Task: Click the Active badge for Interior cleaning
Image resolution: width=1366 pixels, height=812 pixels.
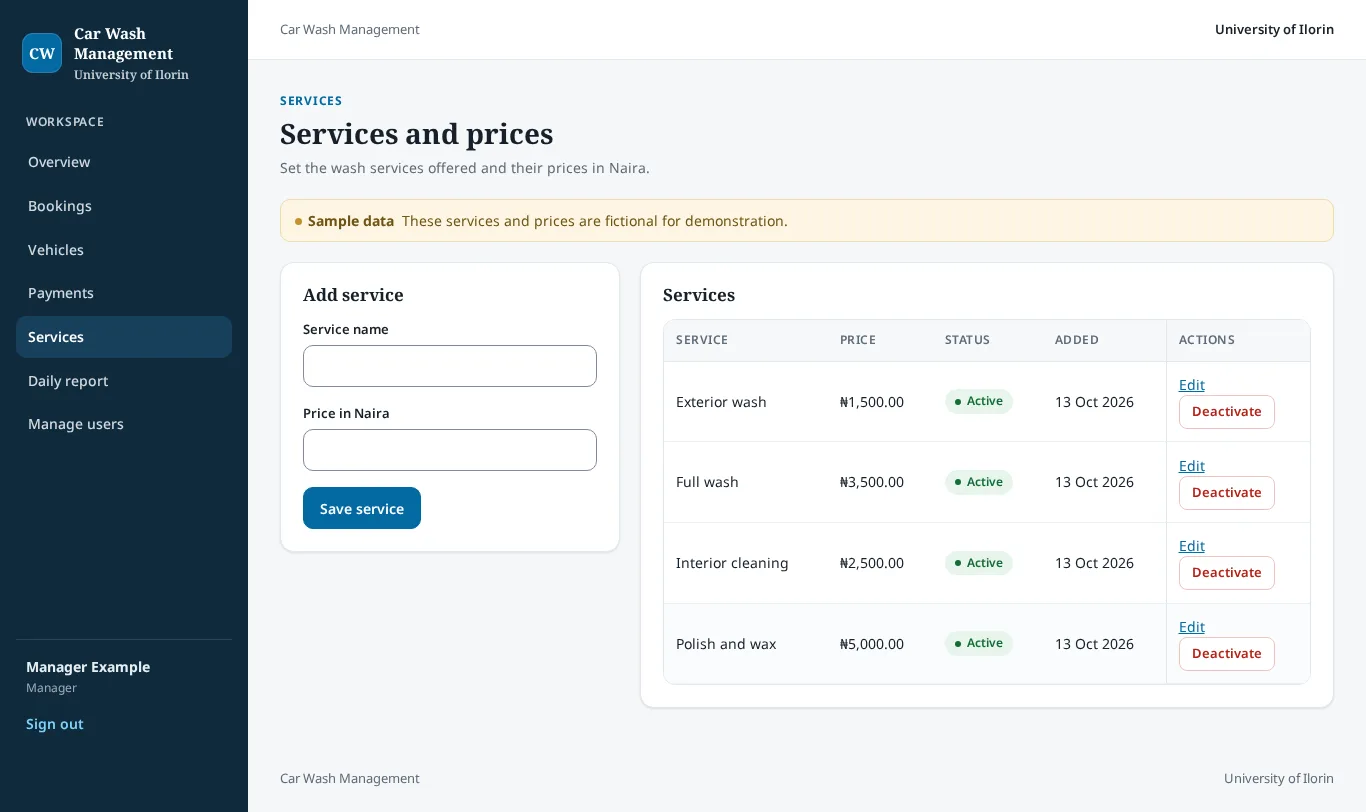Action: pos(979,563)
